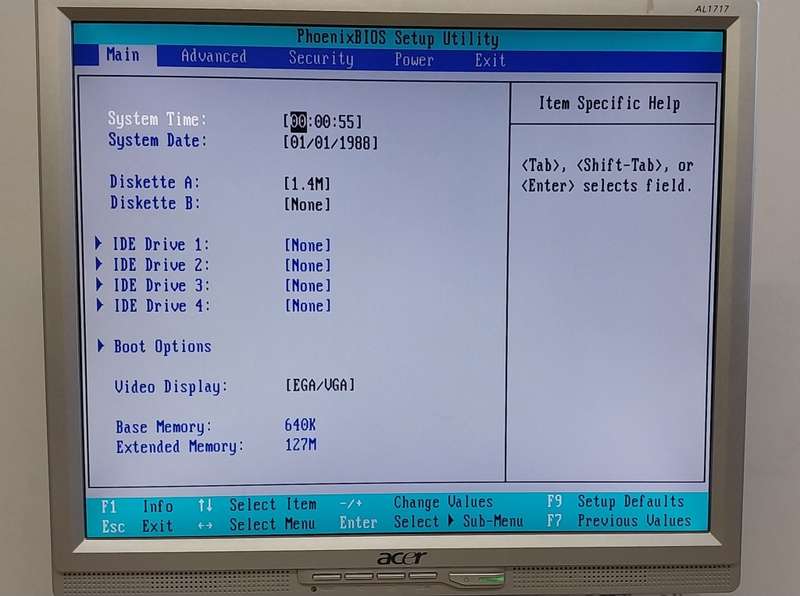The image size is (800, 596).
Task: Click the F7 Previous Values hint
Action: [x=619, y=520]
